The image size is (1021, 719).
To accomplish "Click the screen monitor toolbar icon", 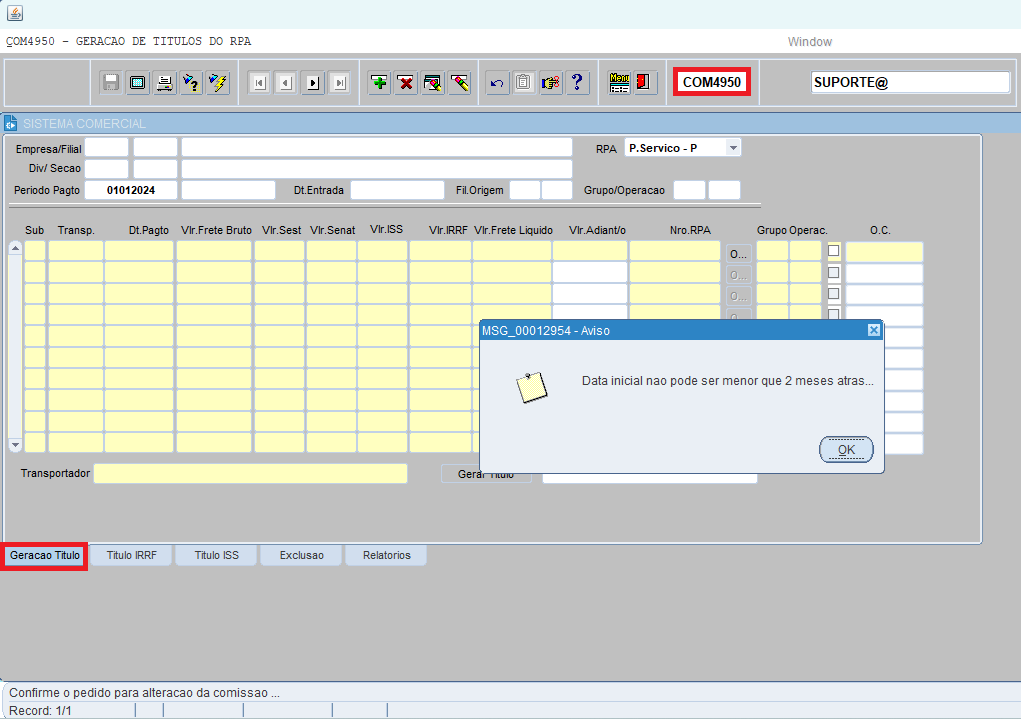I will tap(137, 83).
